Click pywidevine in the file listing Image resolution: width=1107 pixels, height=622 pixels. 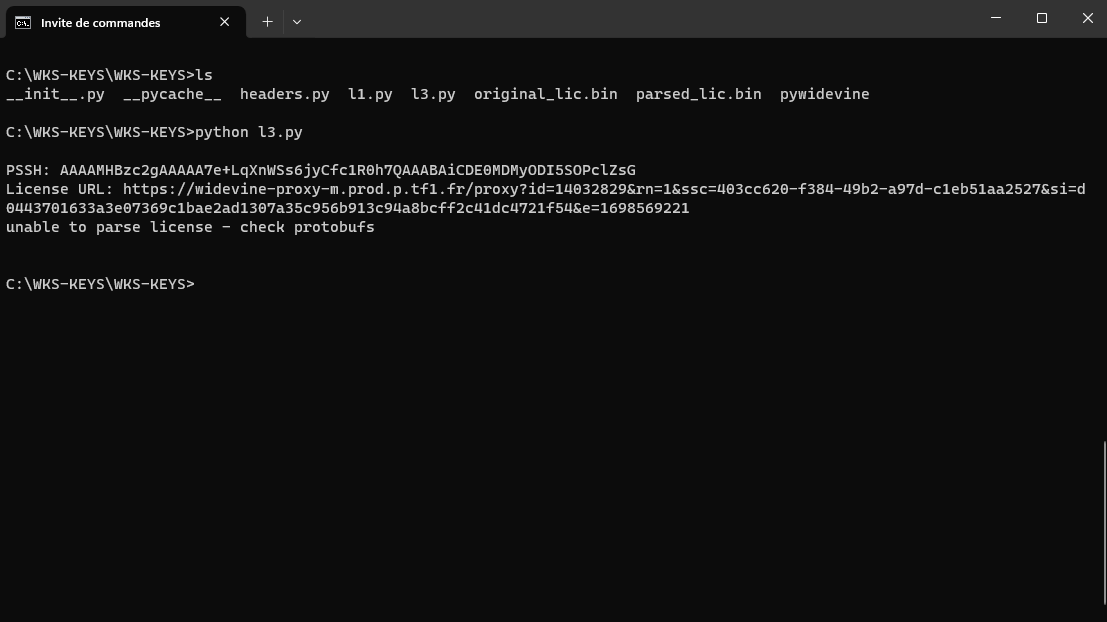pos(824,94)
